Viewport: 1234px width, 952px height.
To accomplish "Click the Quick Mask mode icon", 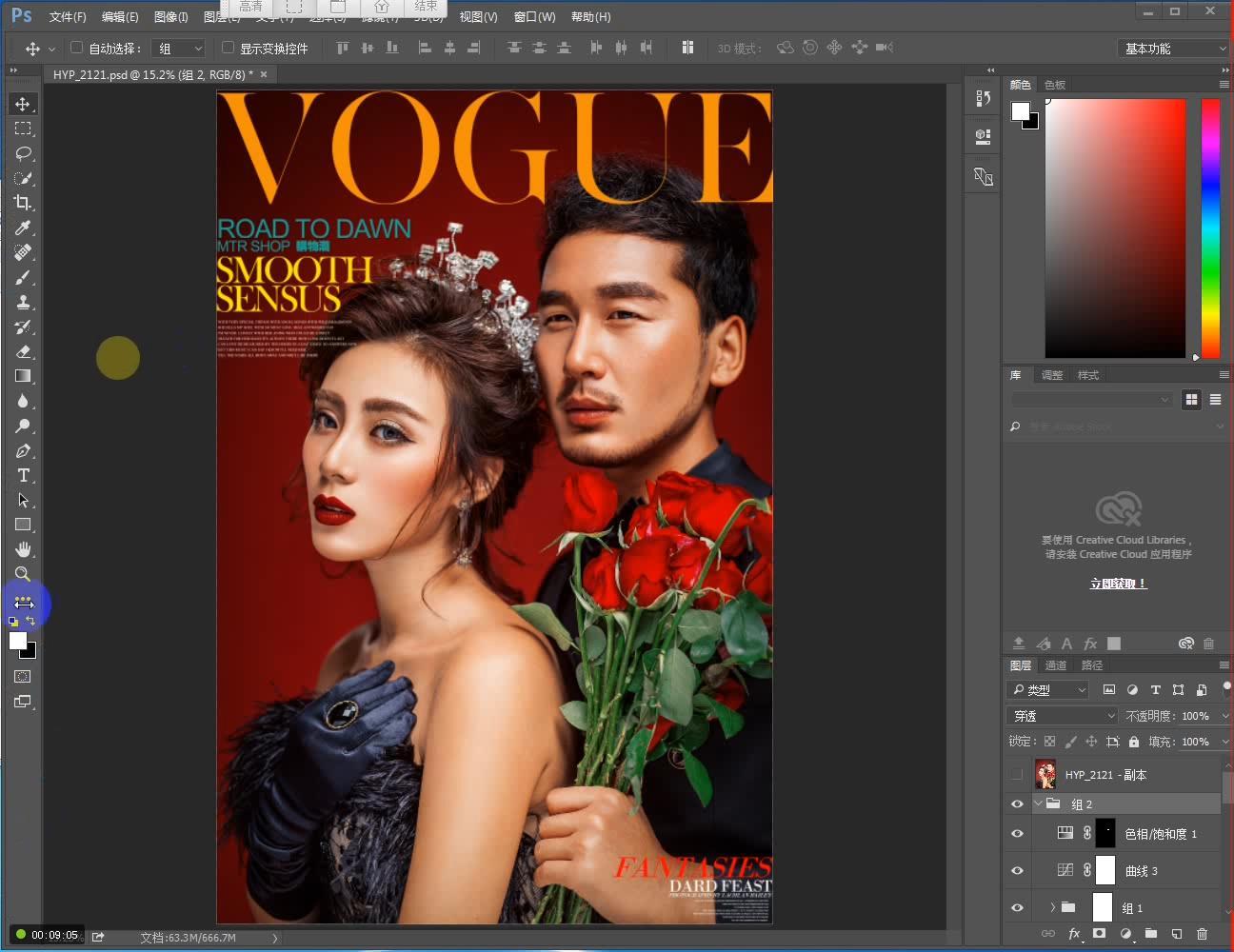I will 23,677.
